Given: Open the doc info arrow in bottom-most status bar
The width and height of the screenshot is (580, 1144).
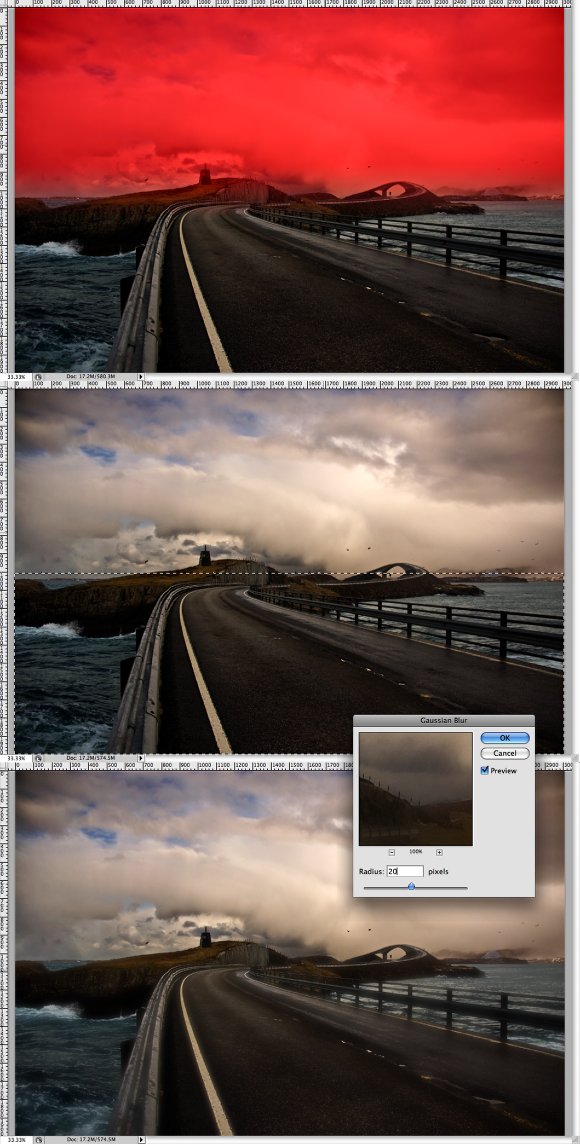Looking at the screenshot, I should point(141,1139).
